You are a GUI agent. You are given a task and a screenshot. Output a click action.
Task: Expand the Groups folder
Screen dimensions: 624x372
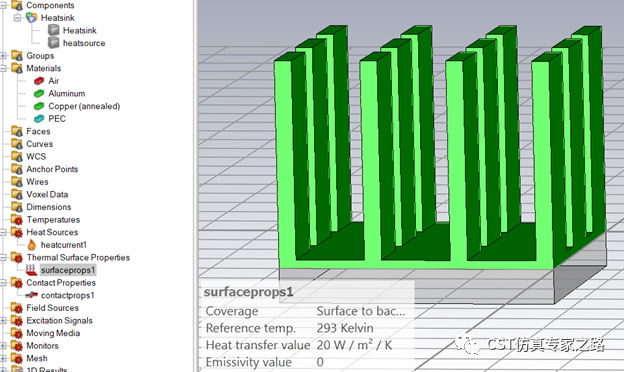point(3,56)
